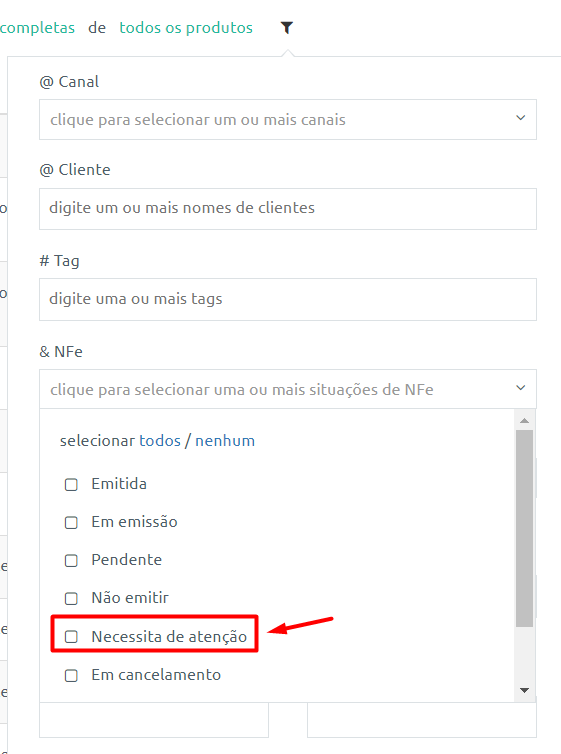
Task: Open the Canal channels dropdown
Action: click(x=287, y=120)
